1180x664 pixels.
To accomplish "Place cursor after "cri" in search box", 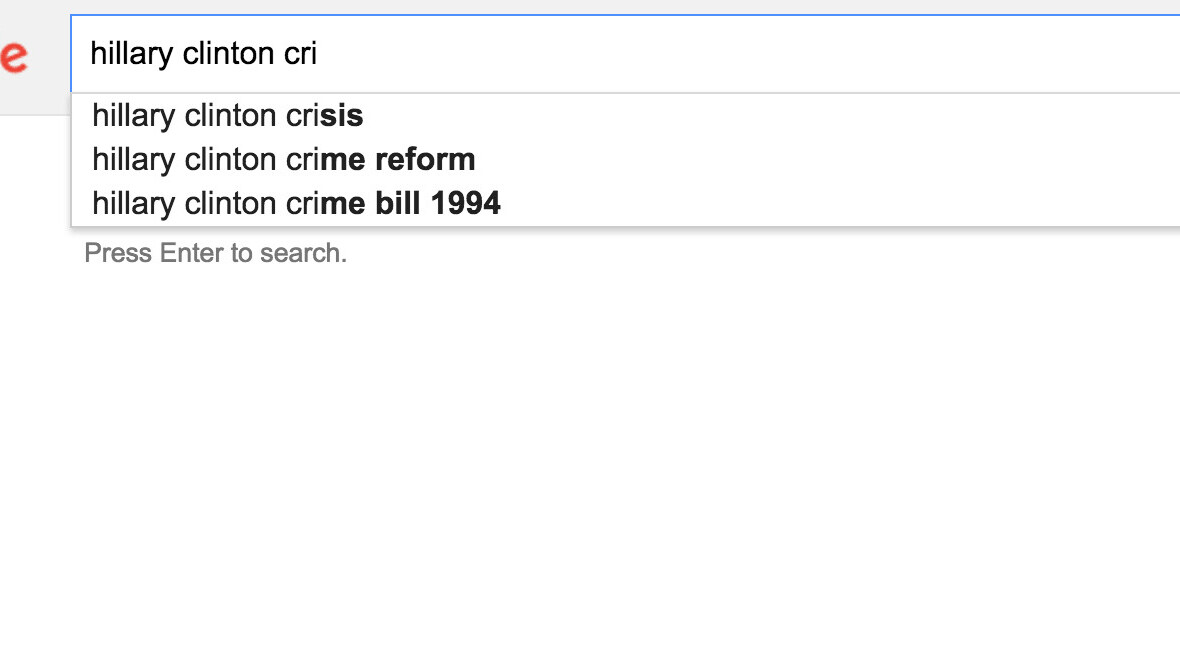I will click(x=318, y=54).
